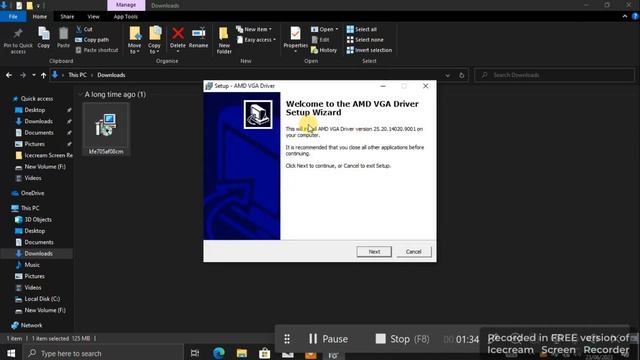Image resolution: width=640 pixels, height=360 pixels.
Task: Open the New item dropdown
Action: (x=254, y=29)
